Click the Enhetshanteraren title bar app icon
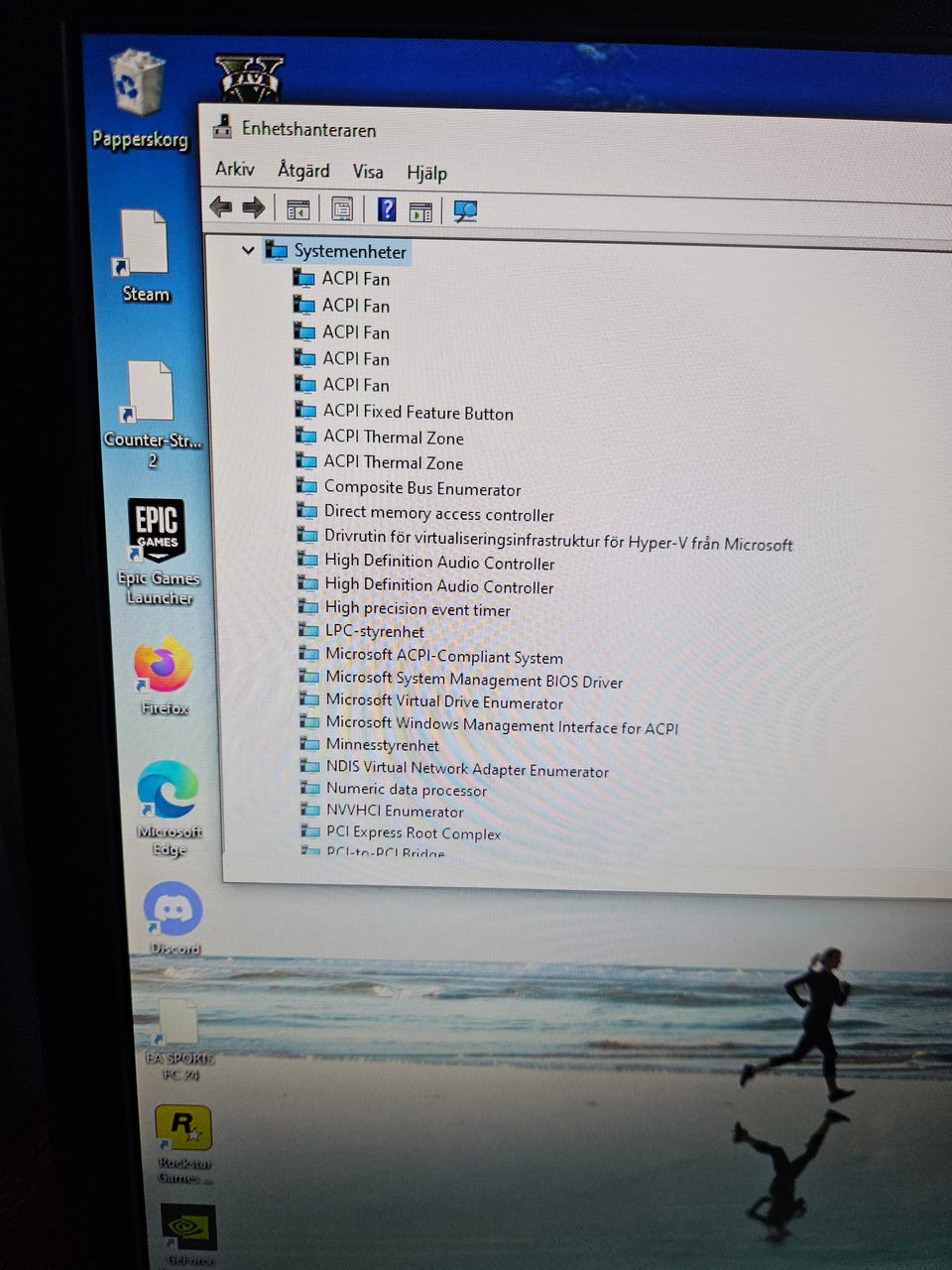The image size is (952, 1270). click(x=223, y=126)
